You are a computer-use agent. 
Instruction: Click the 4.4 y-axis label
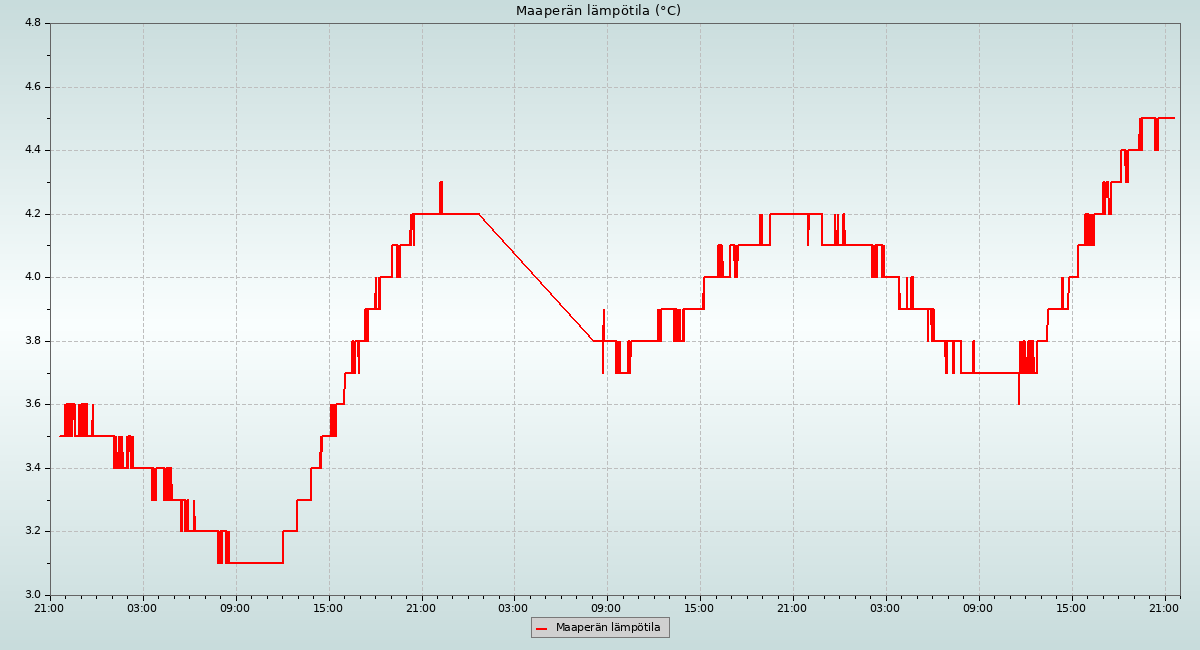[x=31, y=150]
